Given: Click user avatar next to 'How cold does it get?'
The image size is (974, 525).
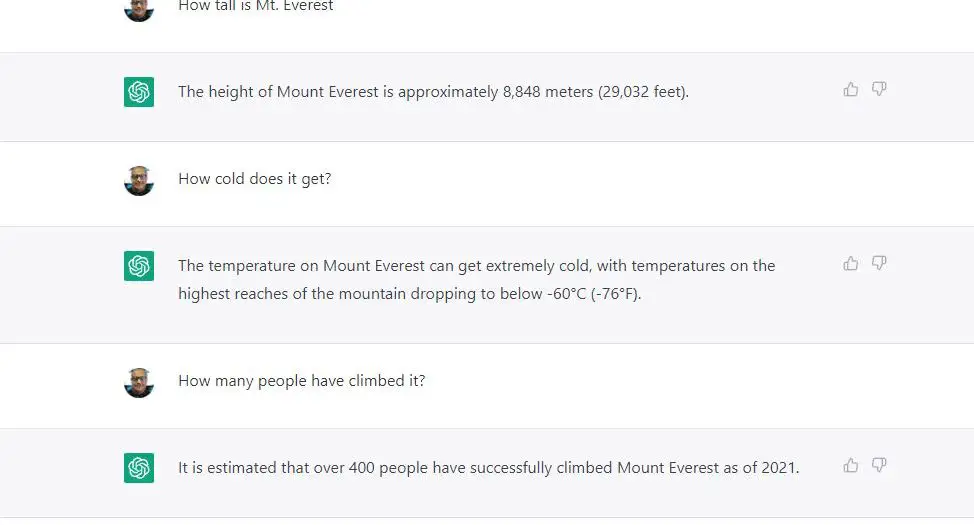Looking at the screenshot, I should [139, 181].
